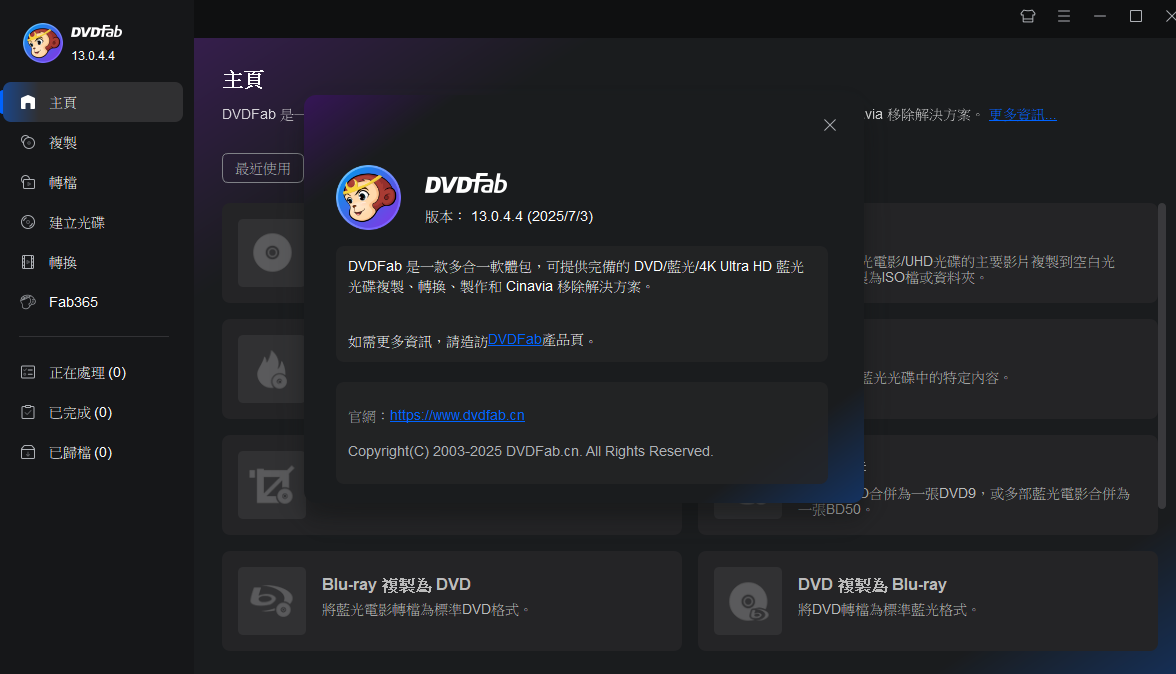1176x674 pixels.
Task: Click the sidebar version number 13.0.4.4
Action: 93,55
